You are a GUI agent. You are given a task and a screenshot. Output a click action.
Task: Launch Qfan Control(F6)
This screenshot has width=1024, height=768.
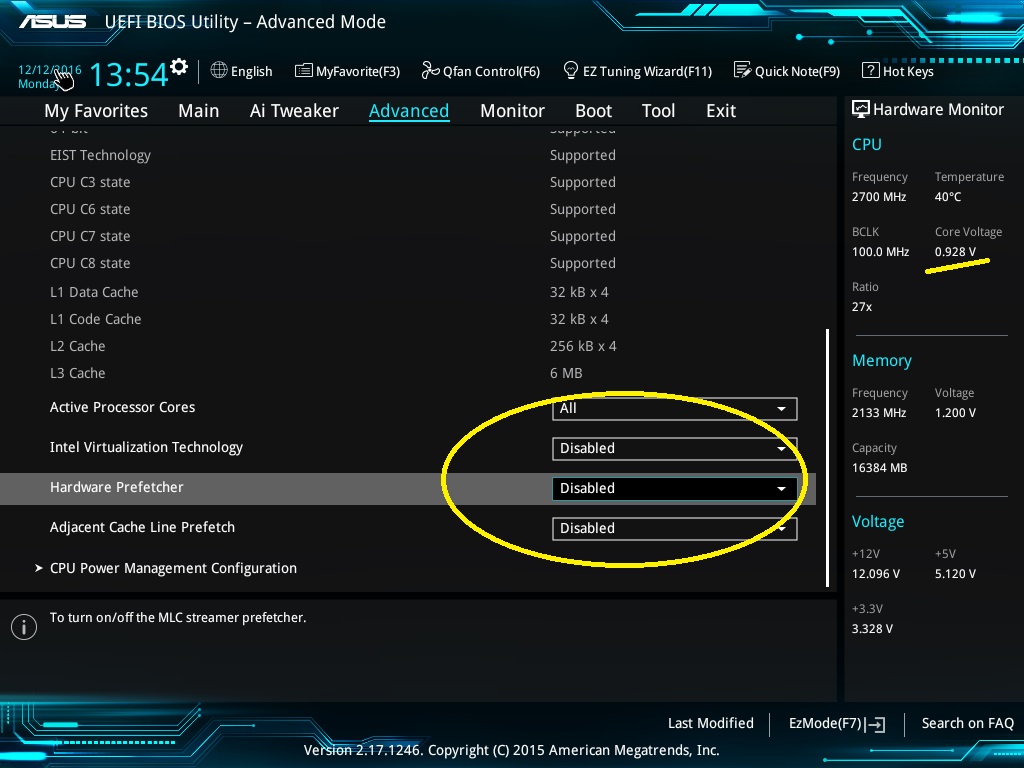coord(481,71)
